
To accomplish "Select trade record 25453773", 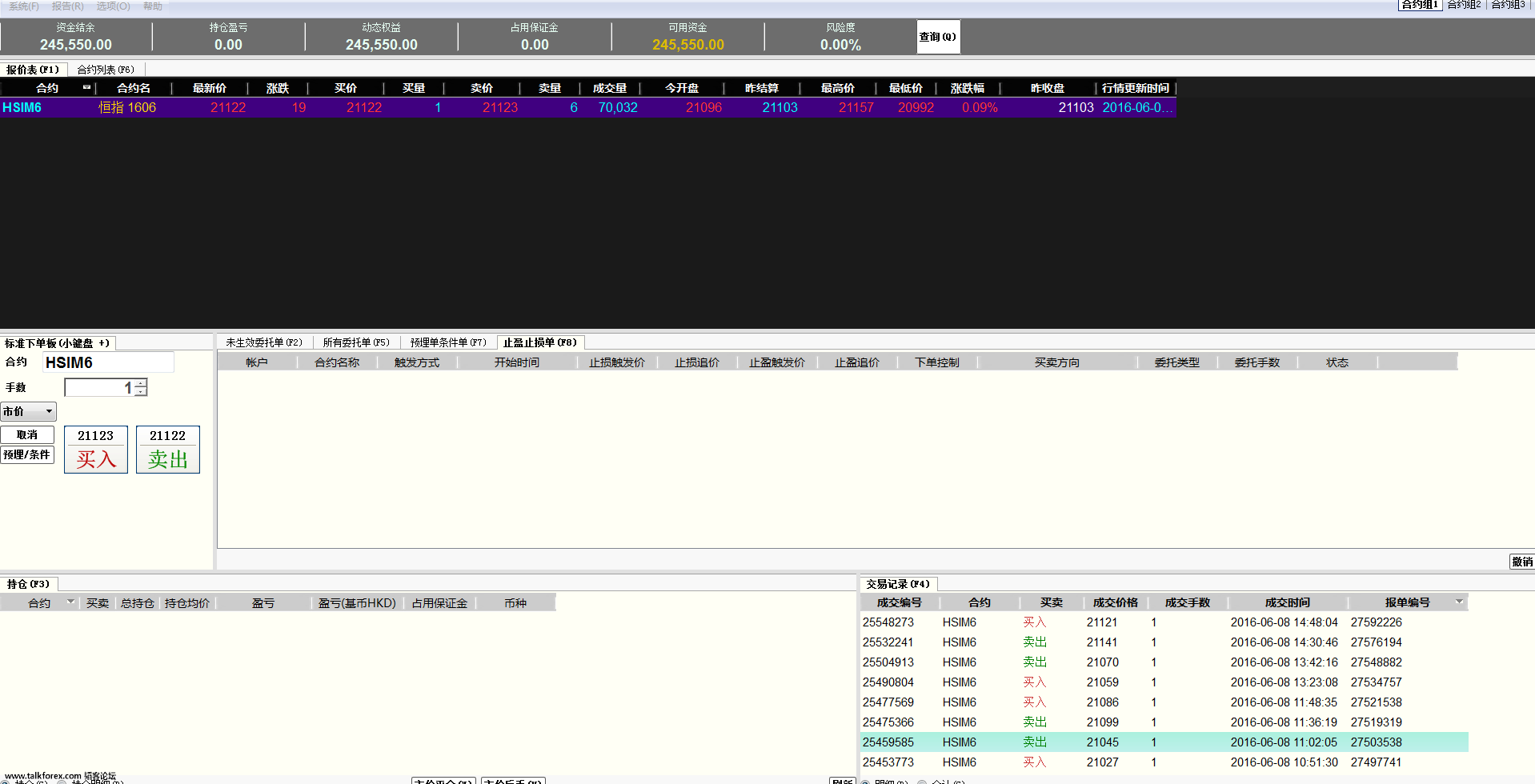I will (1164, 762).
